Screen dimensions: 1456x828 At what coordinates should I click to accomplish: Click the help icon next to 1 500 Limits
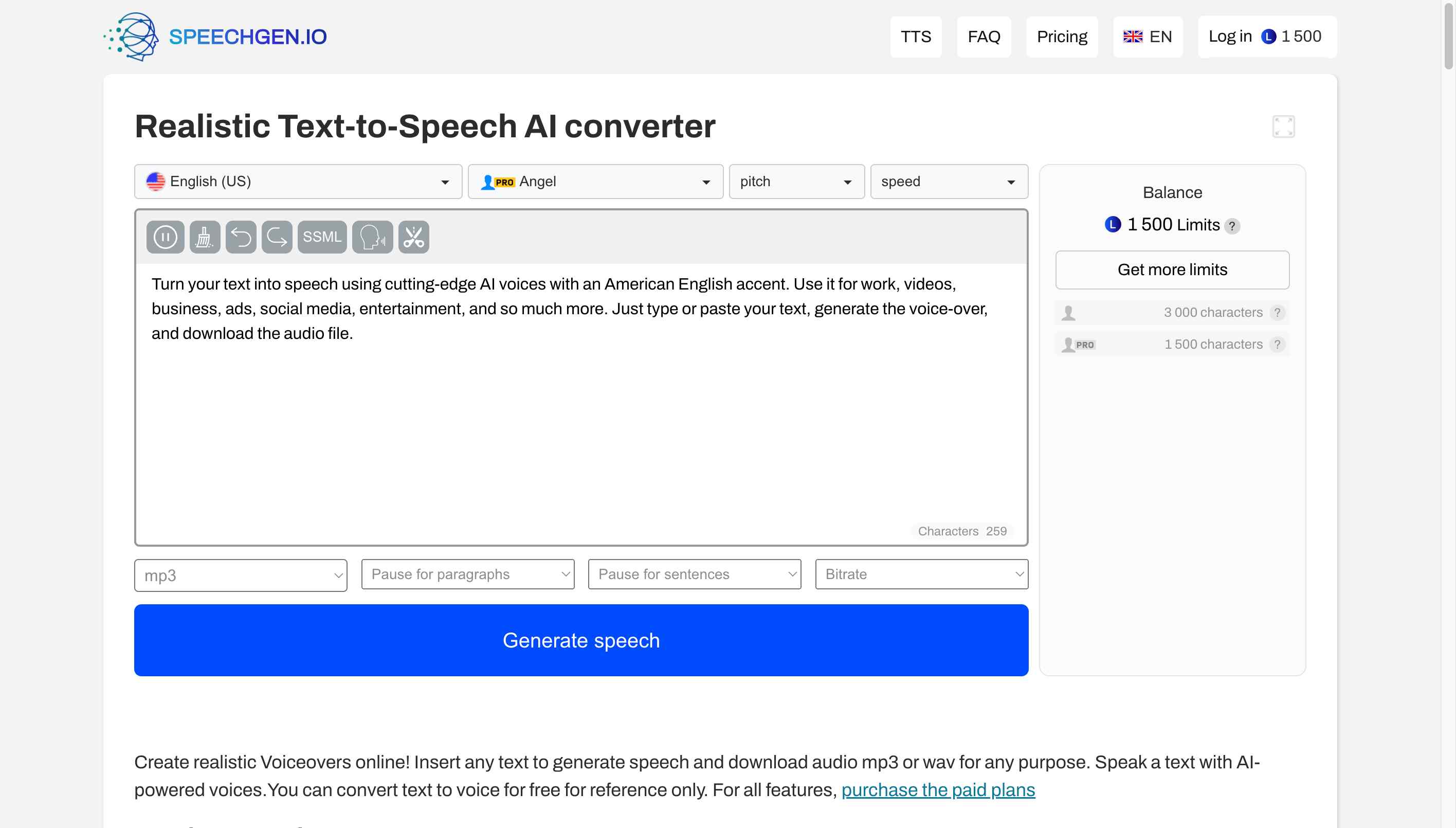click(x=1231, y=226)
